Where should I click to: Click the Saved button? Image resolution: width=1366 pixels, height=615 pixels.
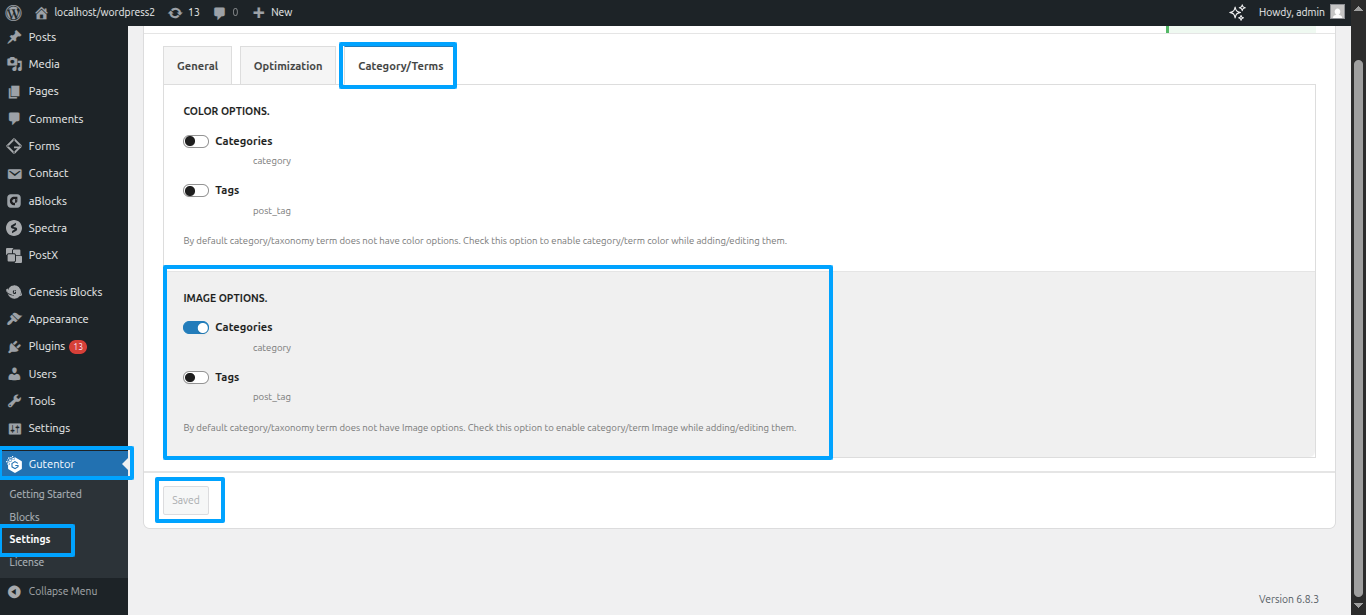[186, 500]
